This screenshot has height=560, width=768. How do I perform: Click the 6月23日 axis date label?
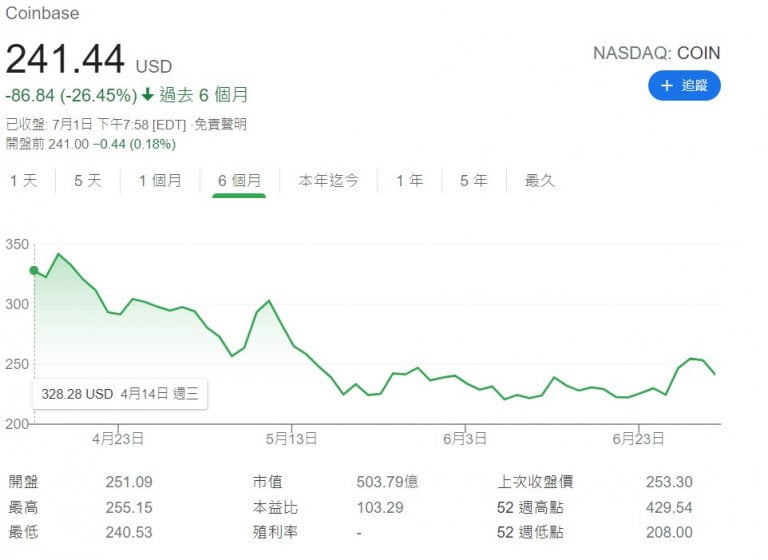[638, 438]
